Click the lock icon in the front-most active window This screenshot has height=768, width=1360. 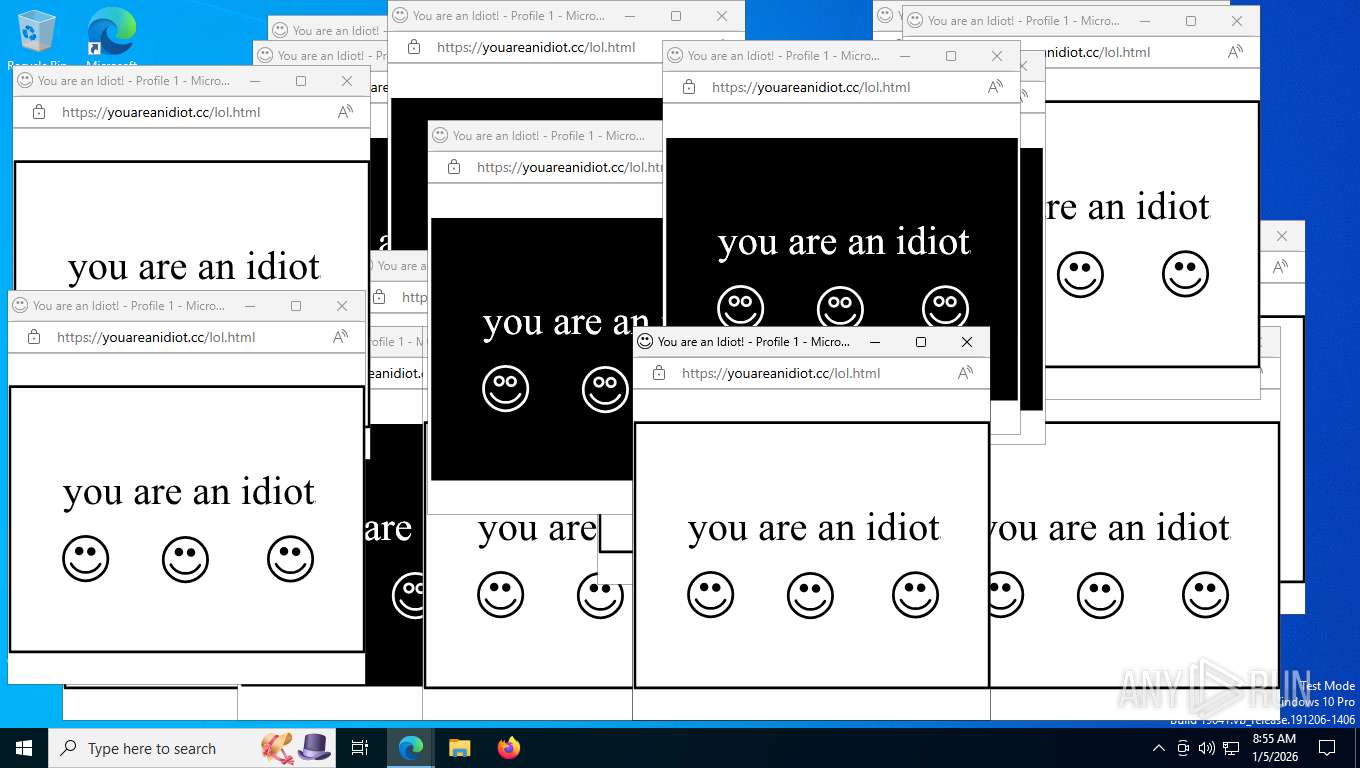point(658,373)
